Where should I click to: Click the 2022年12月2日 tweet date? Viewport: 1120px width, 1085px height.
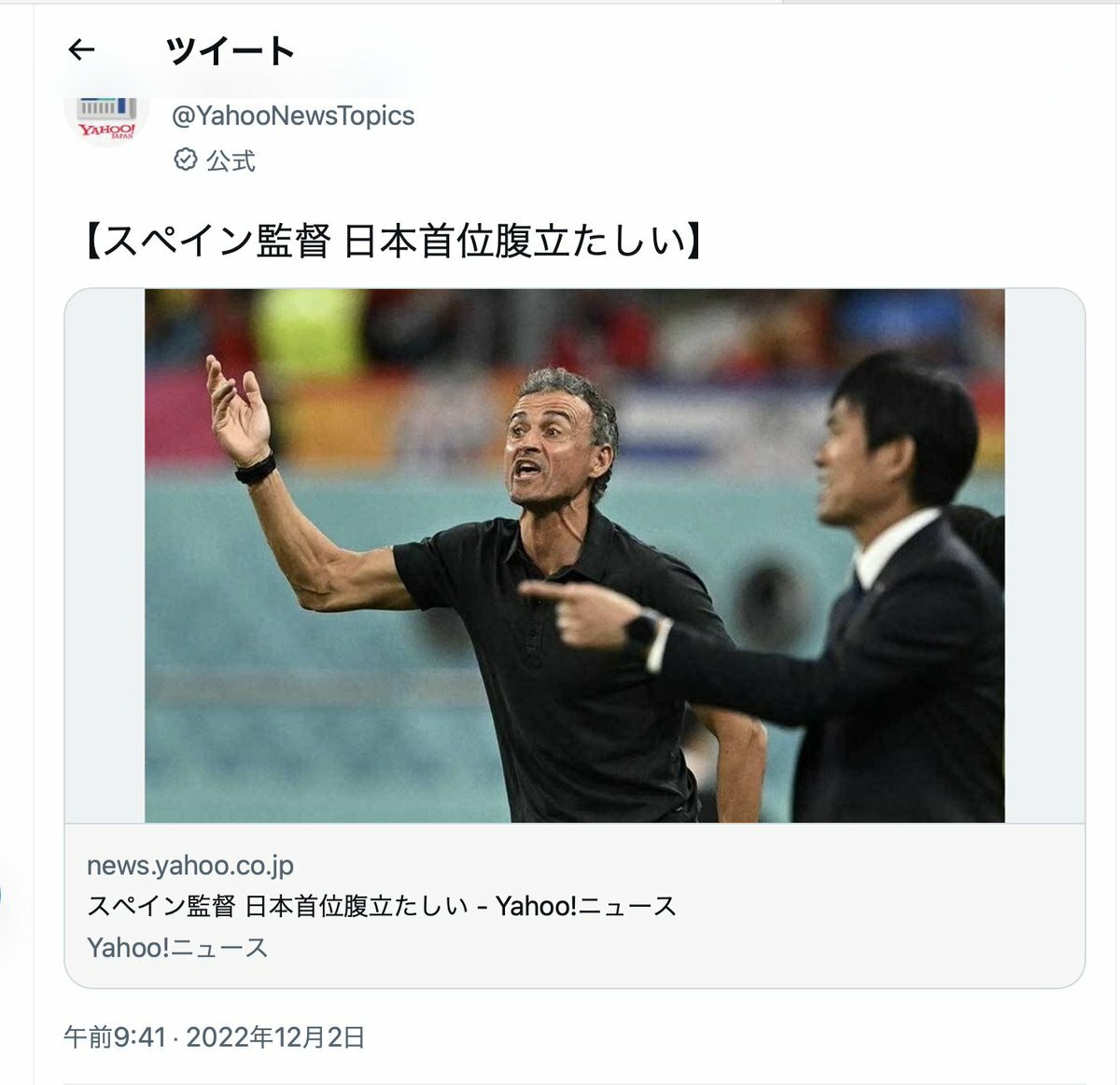[275, 1036]
